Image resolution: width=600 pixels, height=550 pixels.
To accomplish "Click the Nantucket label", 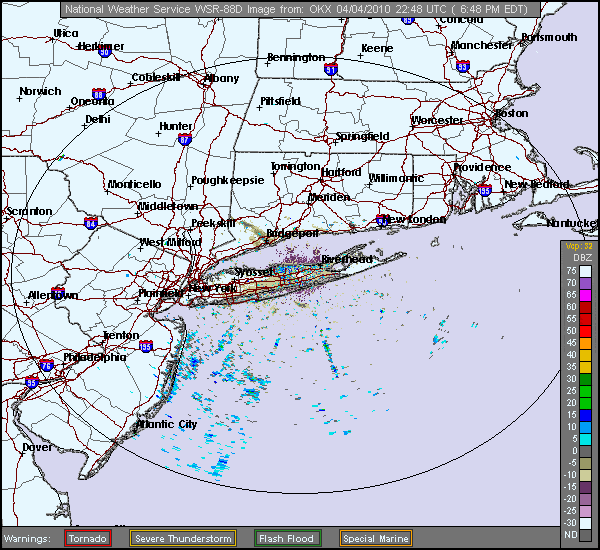I will pos(571,223).
